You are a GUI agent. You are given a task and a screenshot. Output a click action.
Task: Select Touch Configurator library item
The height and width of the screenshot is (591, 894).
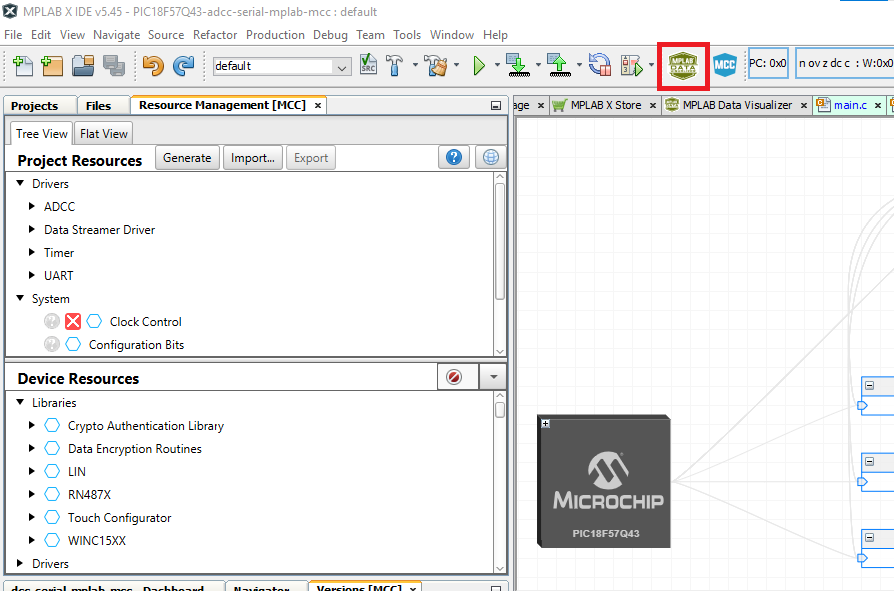tap(119, 517)
